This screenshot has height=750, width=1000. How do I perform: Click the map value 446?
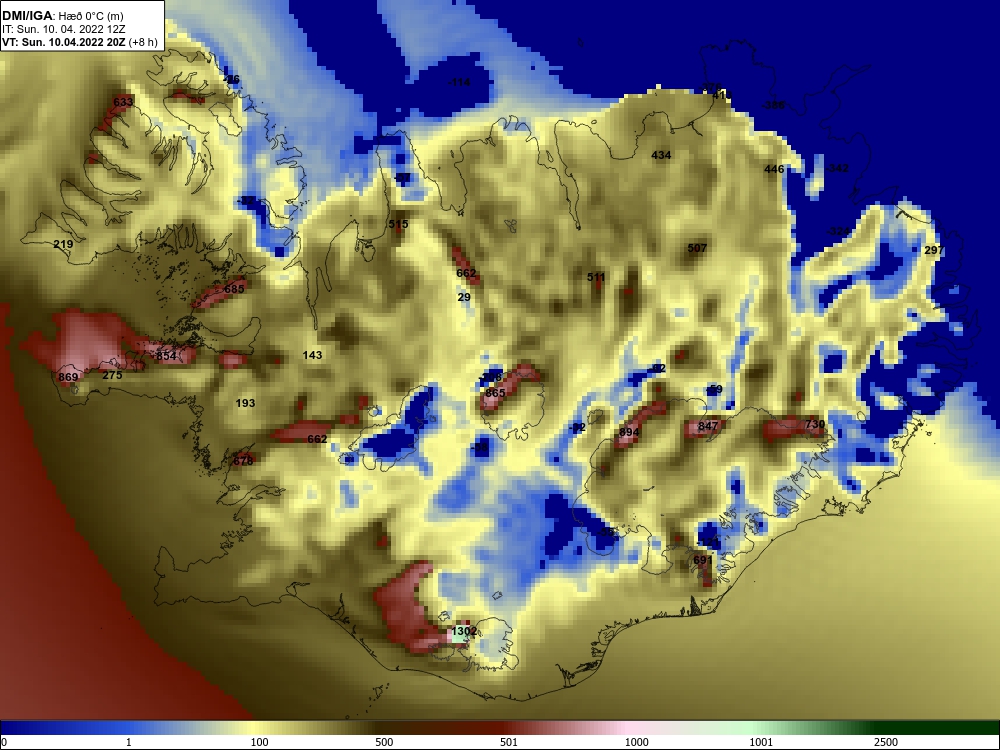click(x=774, y=169)
